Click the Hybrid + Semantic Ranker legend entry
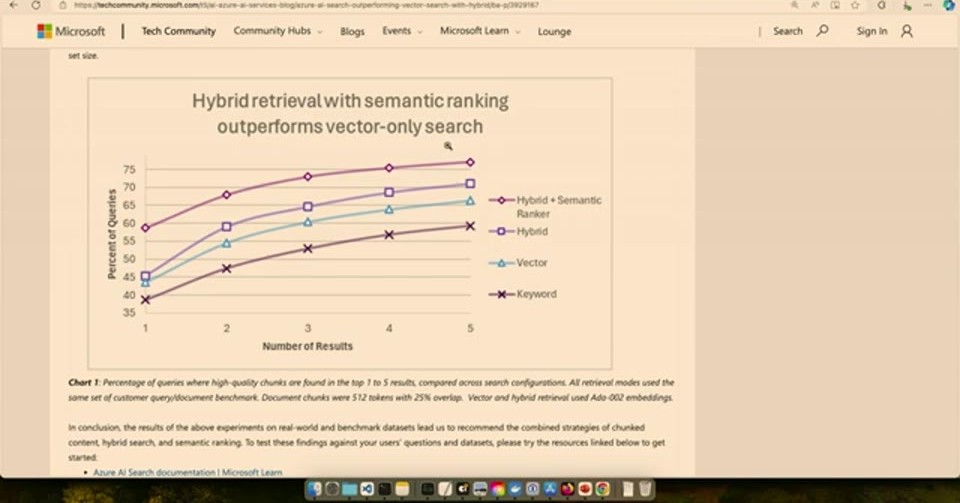Image resolution: width=960 pixels, height=503 pixels. click(546, 207)
